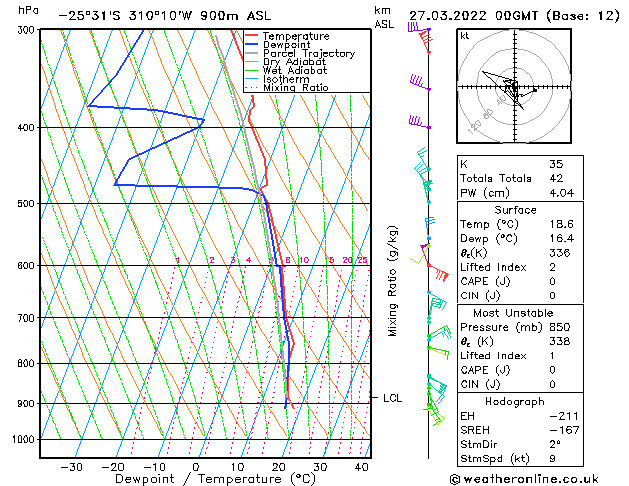Click the 'Dewpoint / Temperature (°C)' axis title
The width and height of the screenshot is (629, 486).
coord(215,479)
